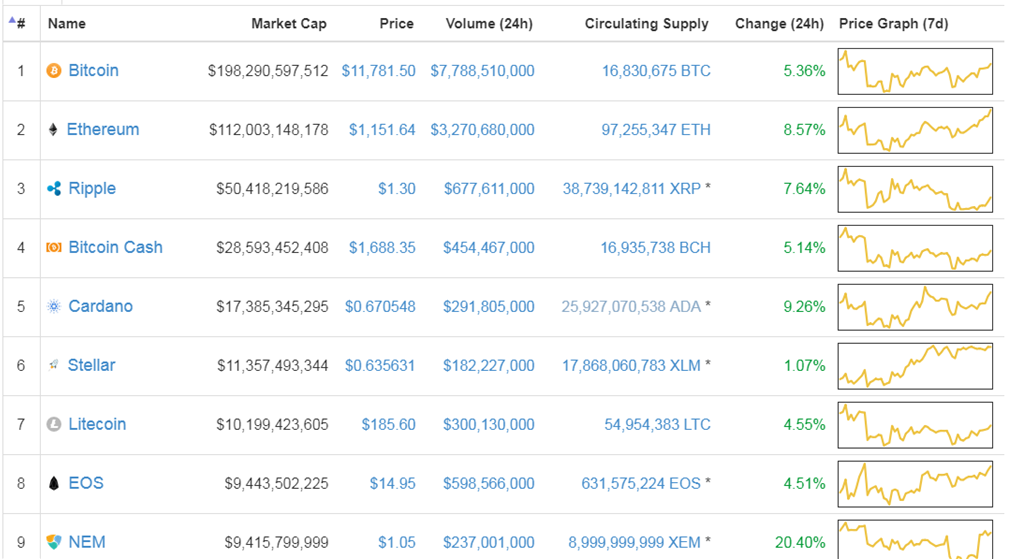Image resolution: width=1012 pixels, height=559 pixels.
Task: Sort table by the Name column header
Action: (x=66, y=24)
